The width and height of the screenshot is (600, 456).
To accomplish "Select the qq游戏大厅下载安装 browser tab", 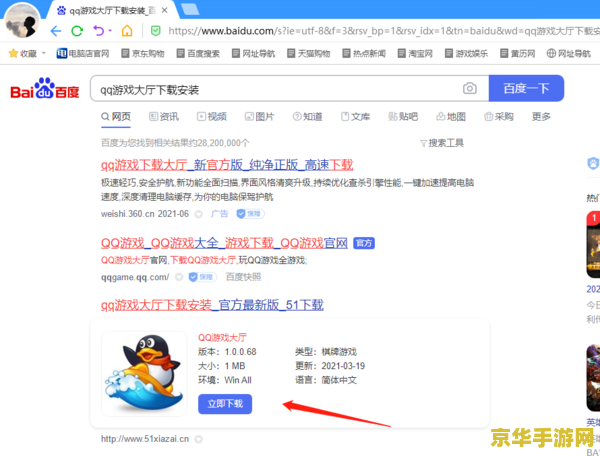I will point(112,10).
